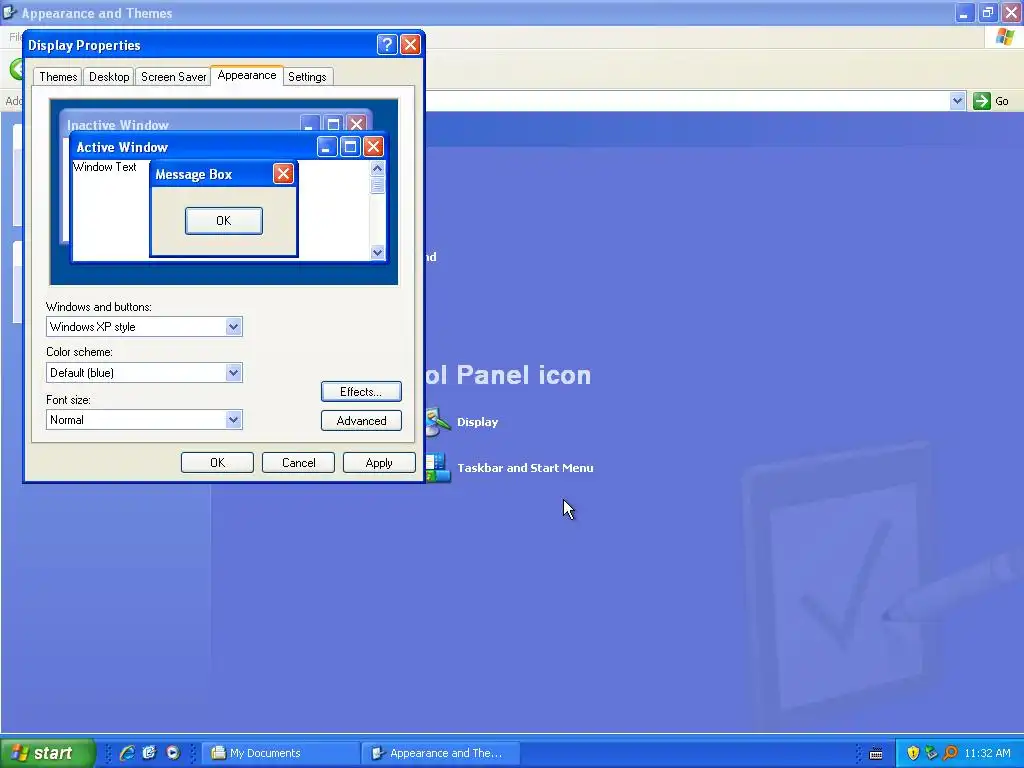Click the preview Inactive Window title

click(118, 125)
